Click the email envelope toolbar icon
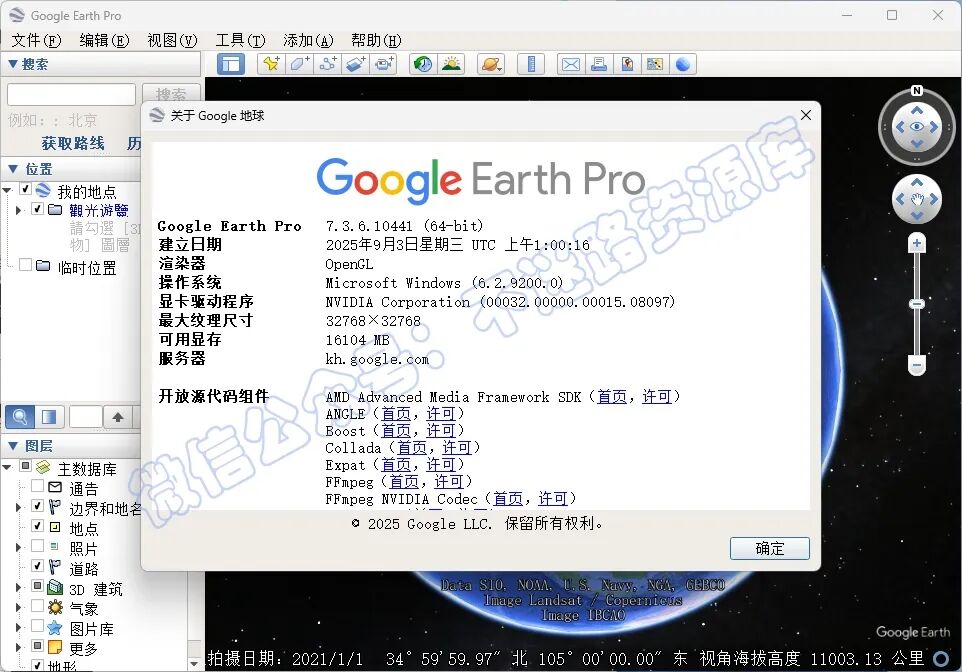962x672 pixels. (x=571, y=64)
